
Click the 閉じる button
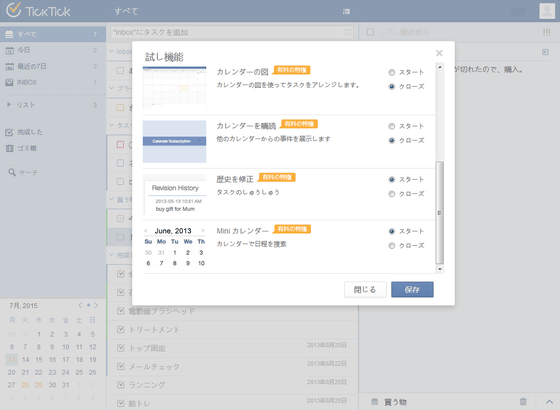[365, 290]
